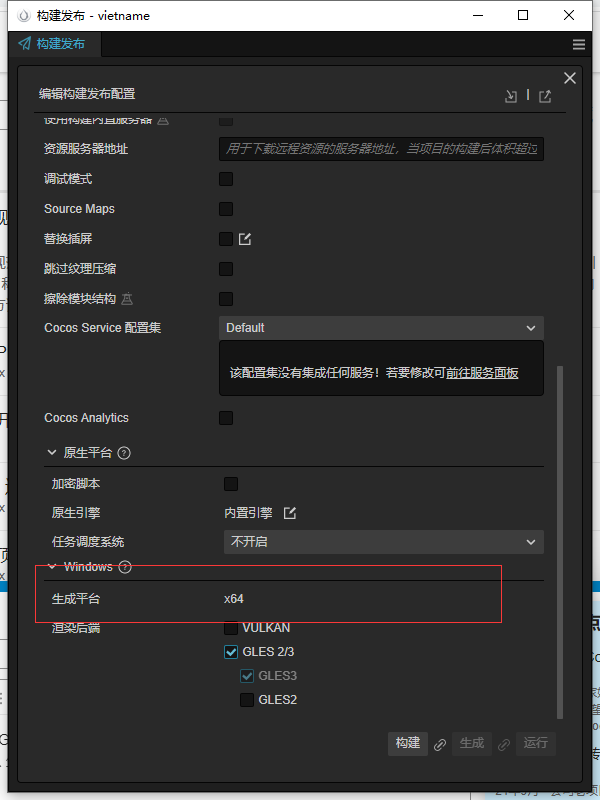The height and width of the screenshot is (800, 600).
Task: Open the 内置引擎 external link icon
Action: [290, 513]
